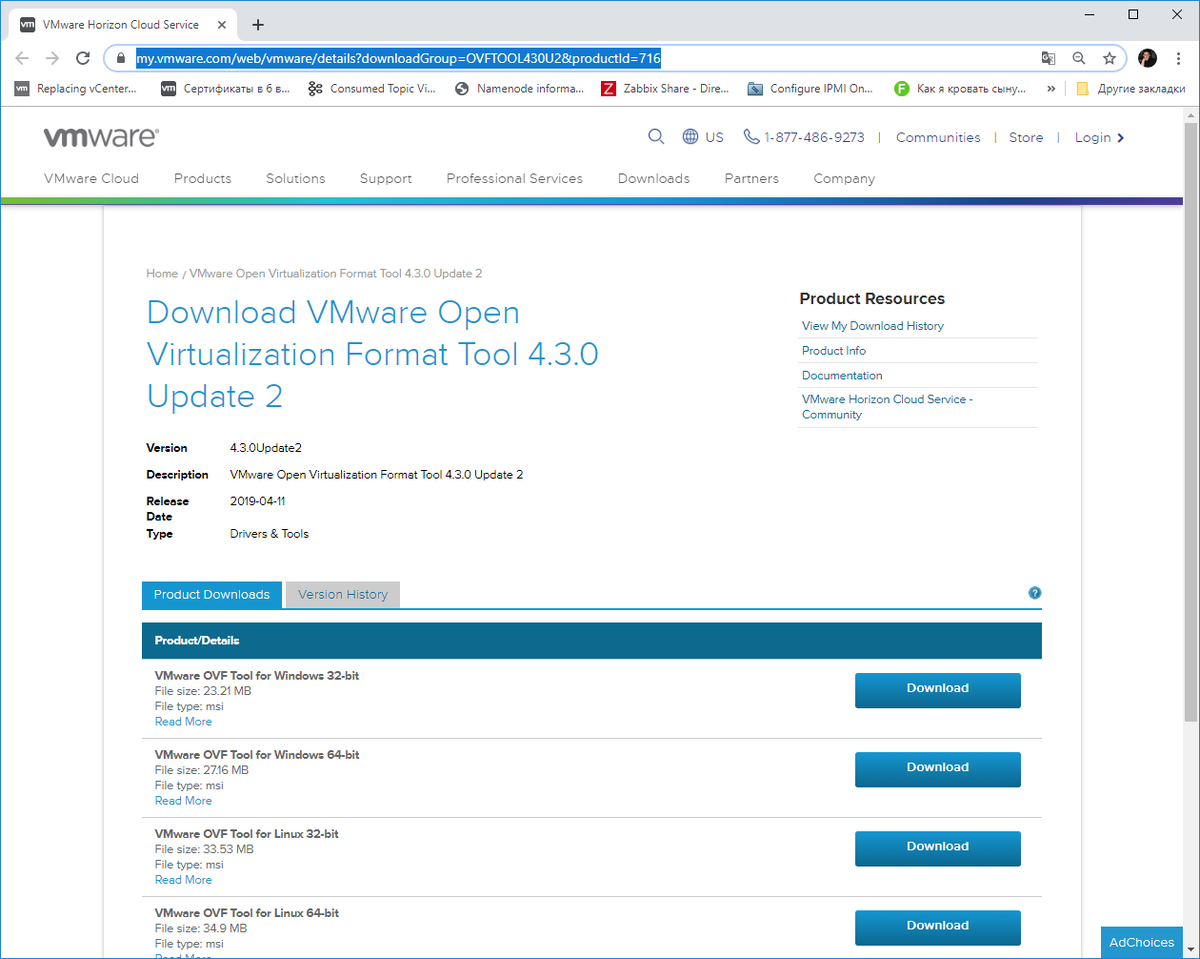Open the Professional Services menu
The height and width of the screenshot is (959, 1200).
pos(515,178)
